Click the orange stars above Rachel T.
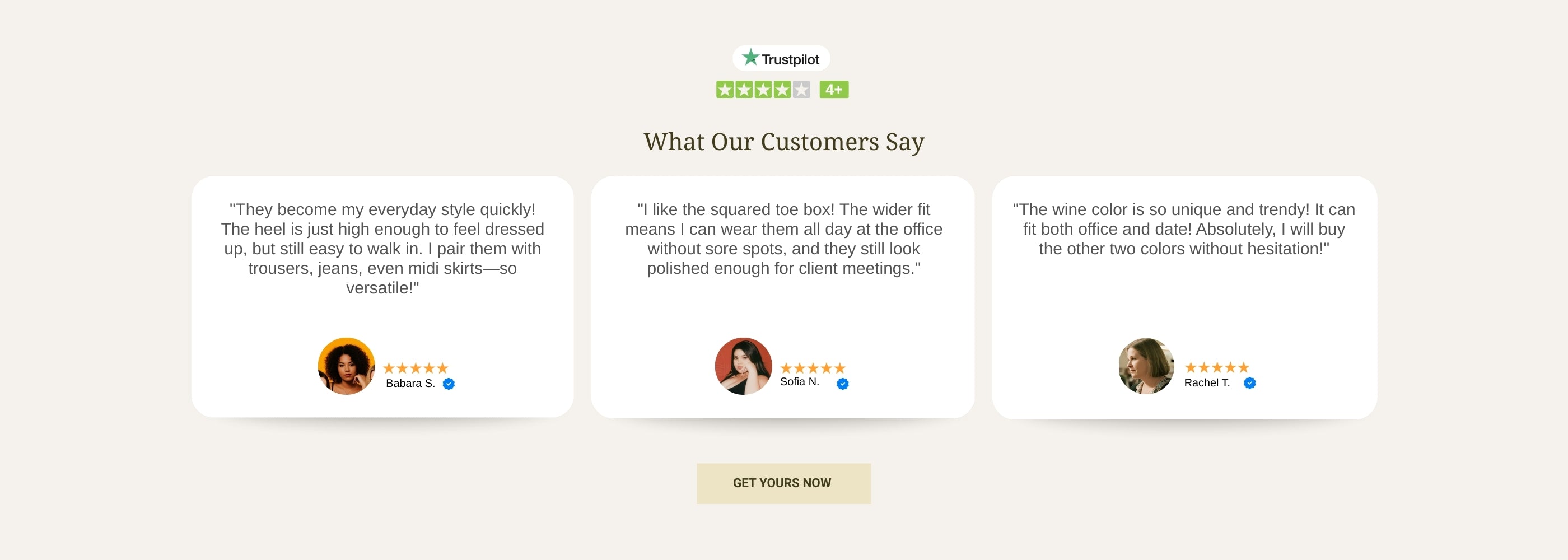1568x560 pixels. [1216, 367]
